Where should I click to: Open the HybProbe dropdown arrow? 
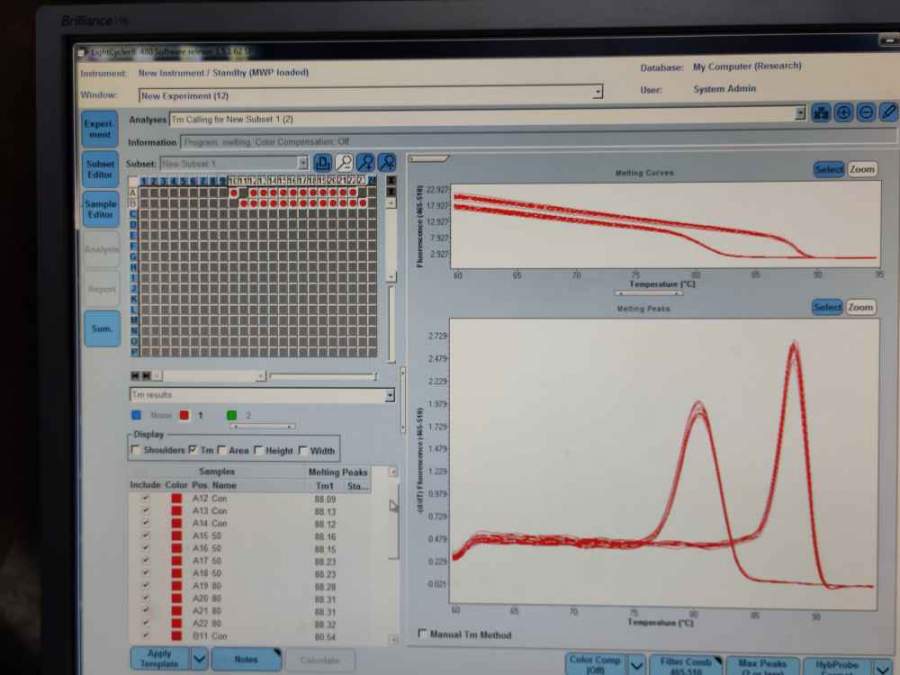click(x=882, y=668)
